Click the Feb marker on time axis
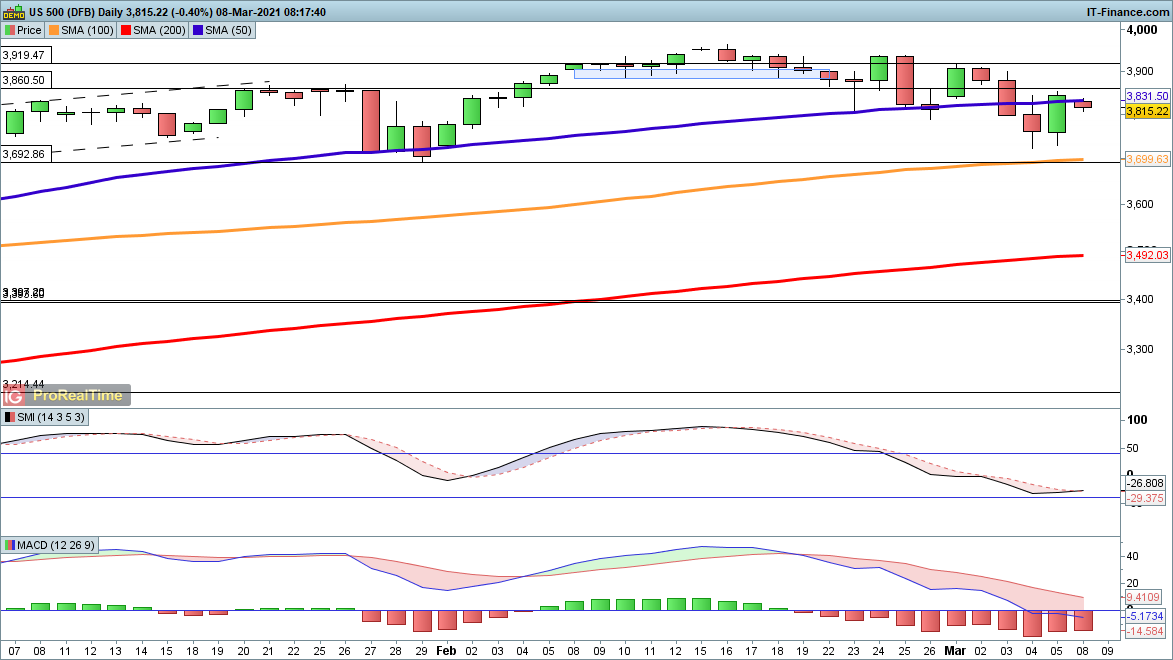 click(444, 648)
